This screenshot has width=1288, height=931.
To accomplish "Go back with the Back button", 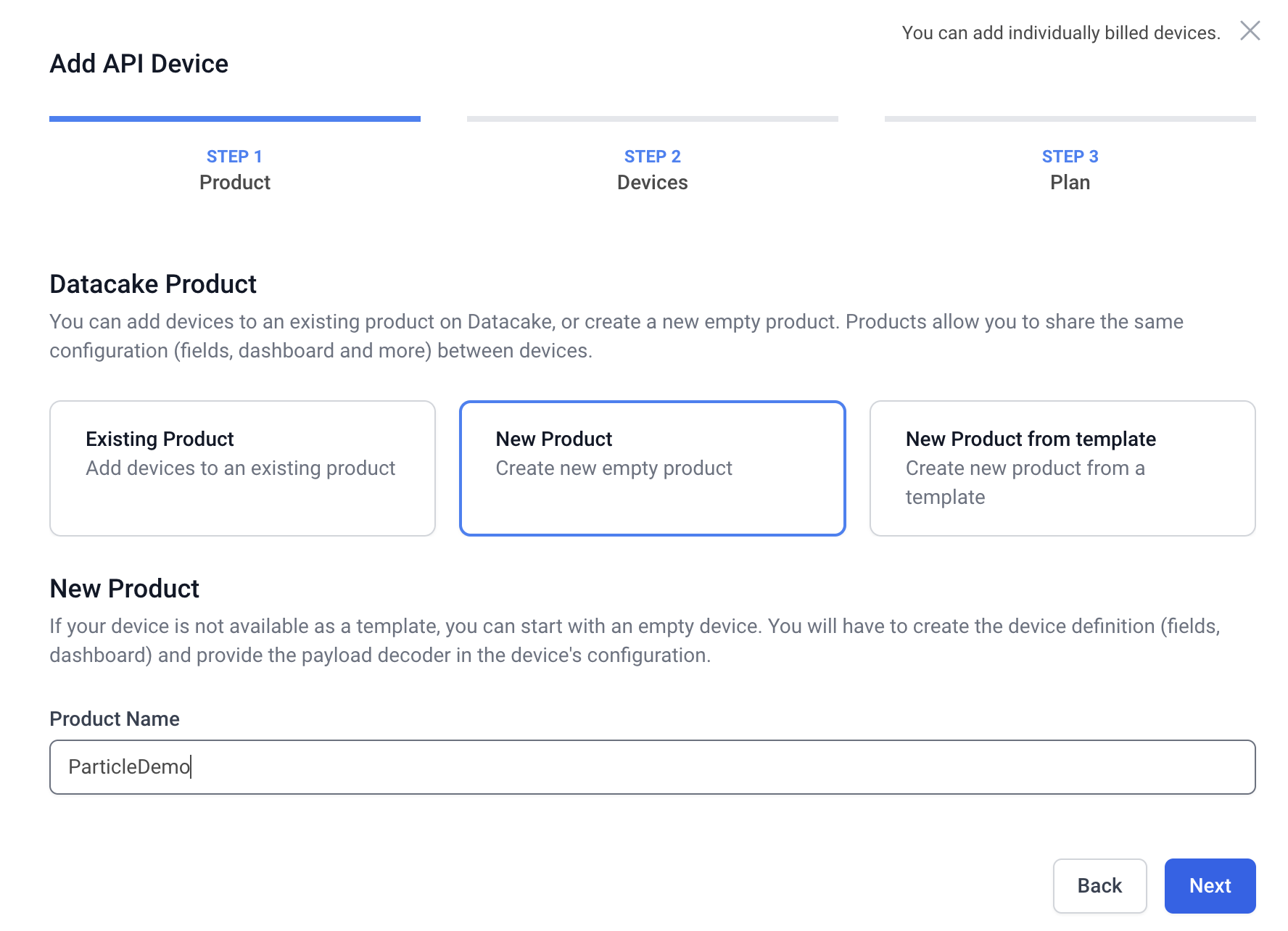I will pyautogui.click(x=1099, y=886).
